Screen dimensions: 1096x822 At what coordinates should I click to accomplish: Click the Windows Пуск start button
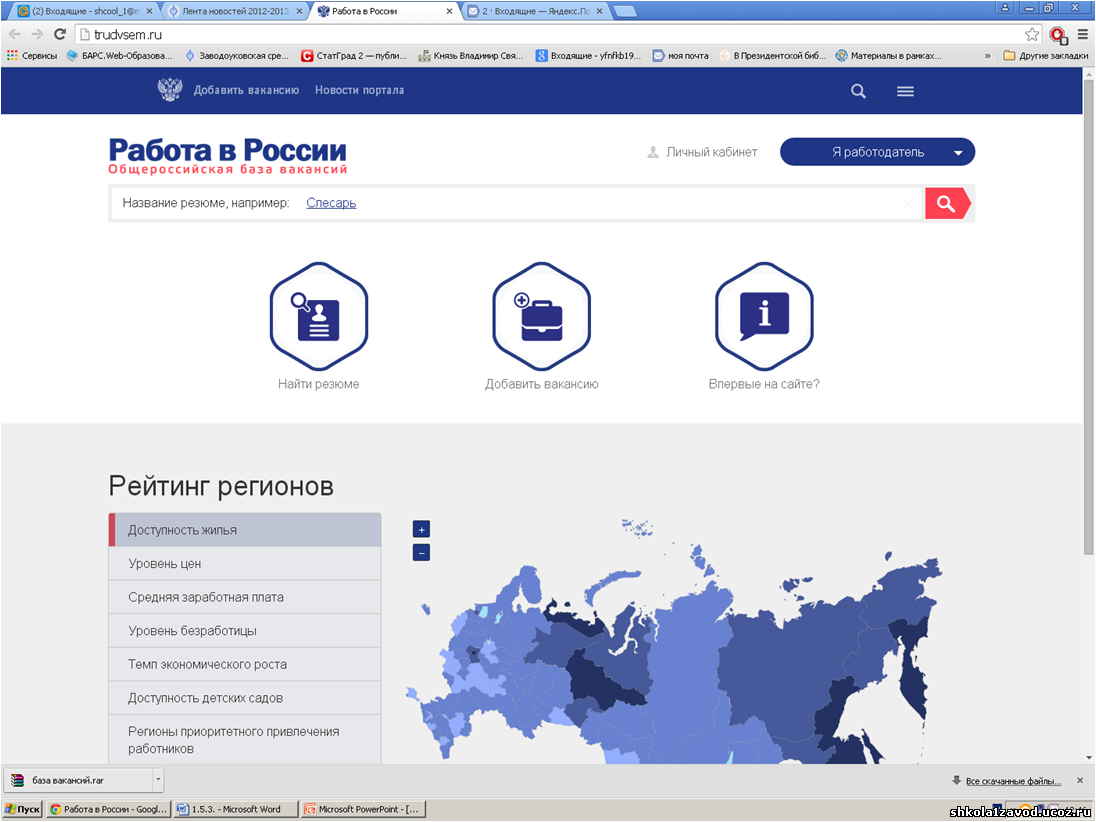pos(22,809)
